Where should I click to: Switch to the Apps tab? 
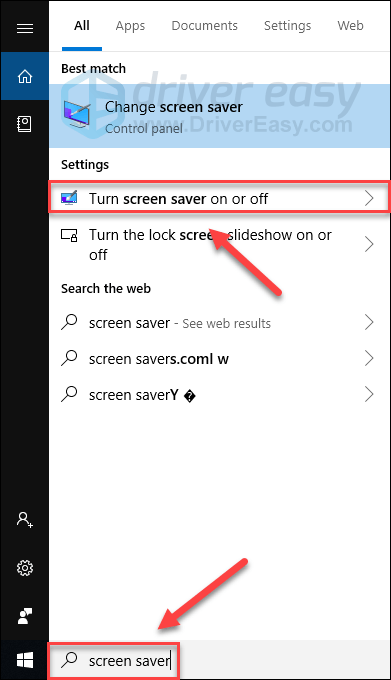click(x=130, y=26)
